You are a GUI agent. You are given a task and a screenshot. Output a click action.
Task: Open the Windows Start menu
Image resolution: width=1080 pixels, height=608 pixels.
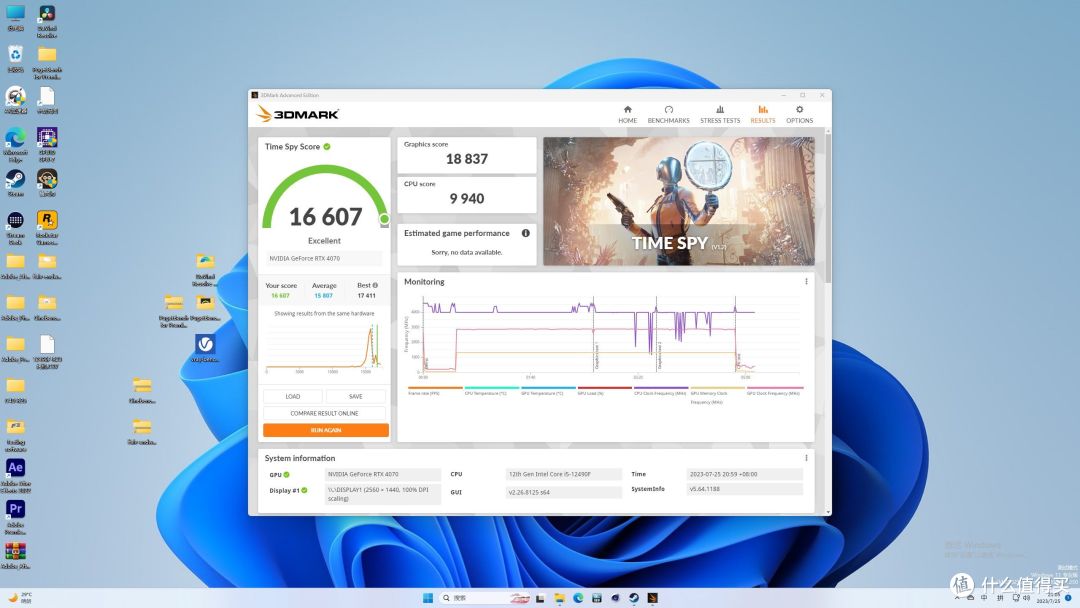428,598
